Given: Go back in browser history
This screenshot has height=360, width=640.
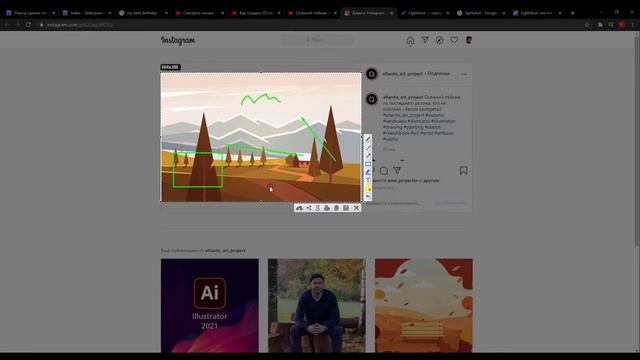Looking at the screenshot, I should (7, 25).
